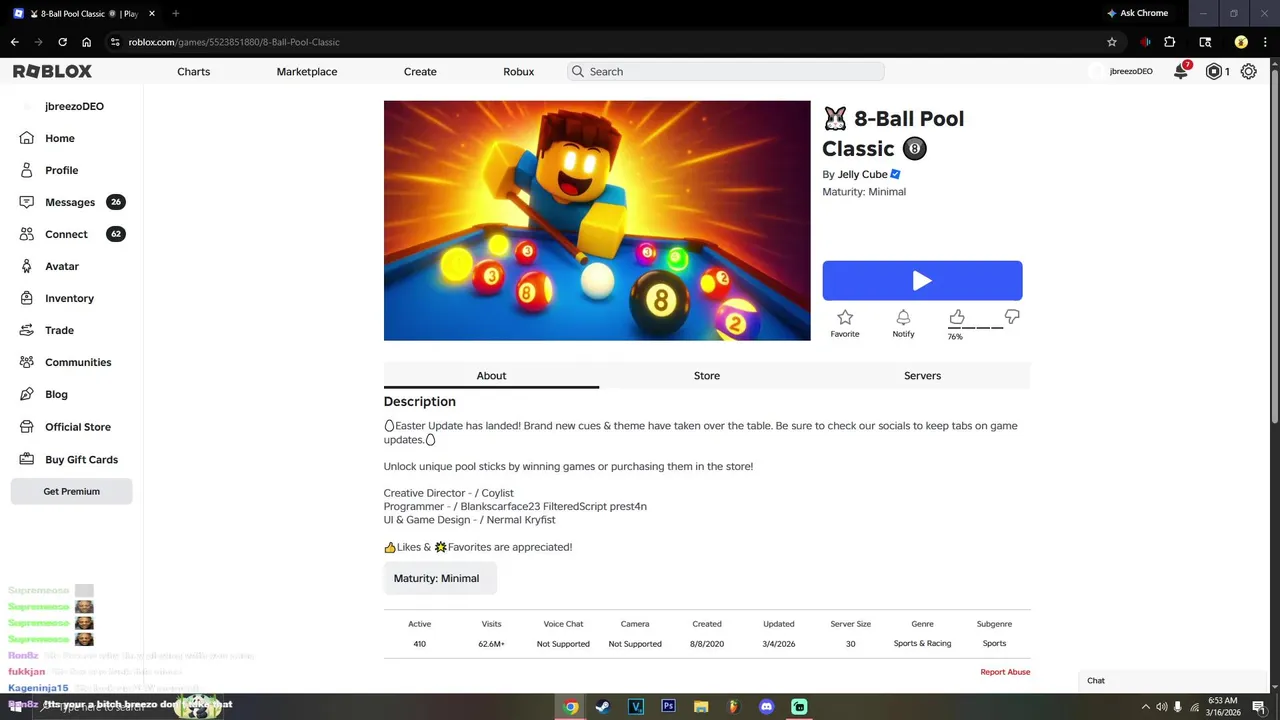Click the Get Premium button
The height and width of the screenshot is (720, 1280).
[71, 491]
